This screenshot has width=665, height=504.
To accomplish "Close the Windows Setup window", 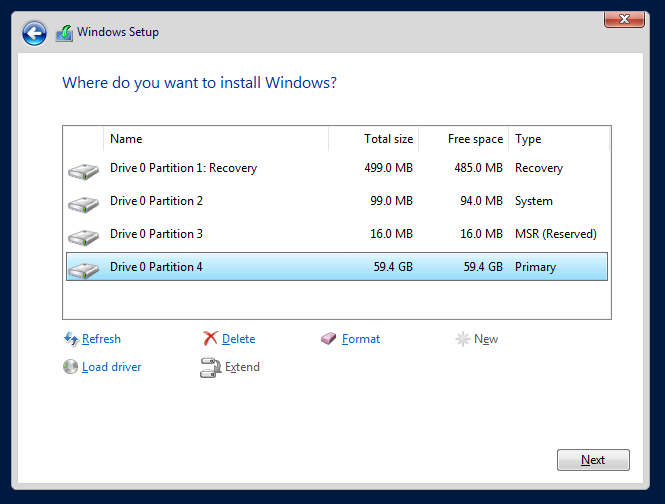I will coord(624,19).
